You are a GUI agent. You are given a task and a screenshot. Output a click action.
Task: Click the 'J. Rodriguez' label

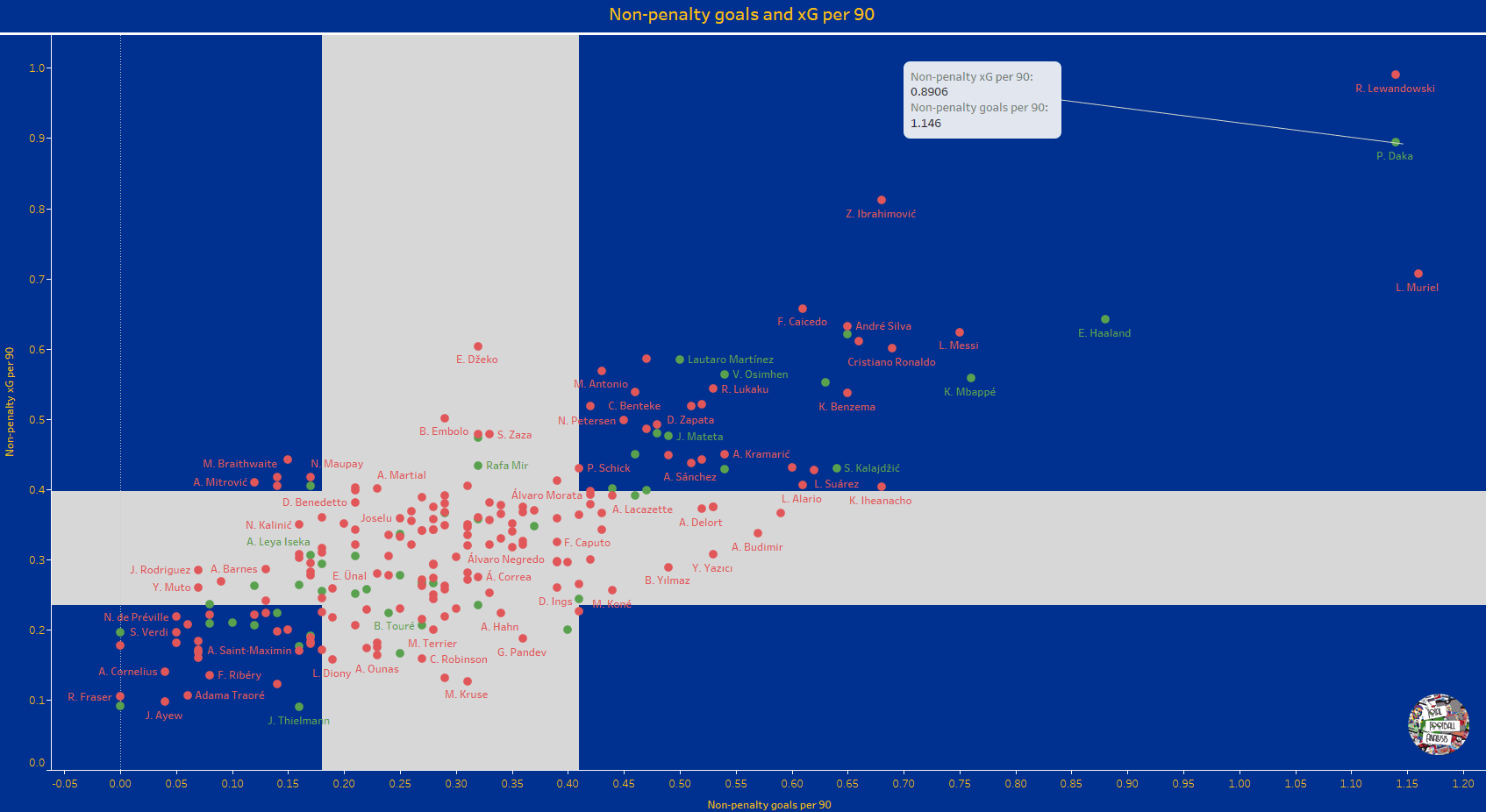coord(161,570)
